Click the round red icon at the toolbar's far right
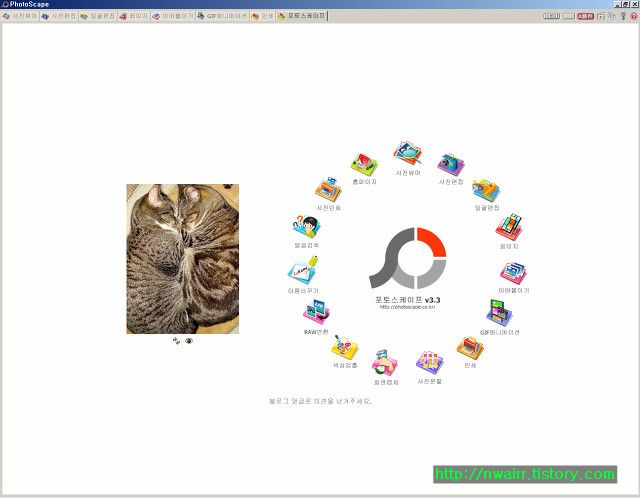Screen dimensions: 640x498 (634, 16)
